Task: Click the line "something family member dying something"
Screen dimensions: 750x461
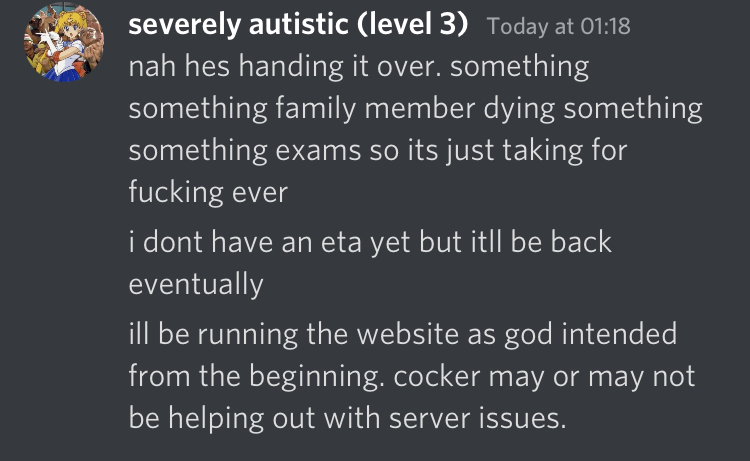Action: pyautogui.click(x=416, y=109)
